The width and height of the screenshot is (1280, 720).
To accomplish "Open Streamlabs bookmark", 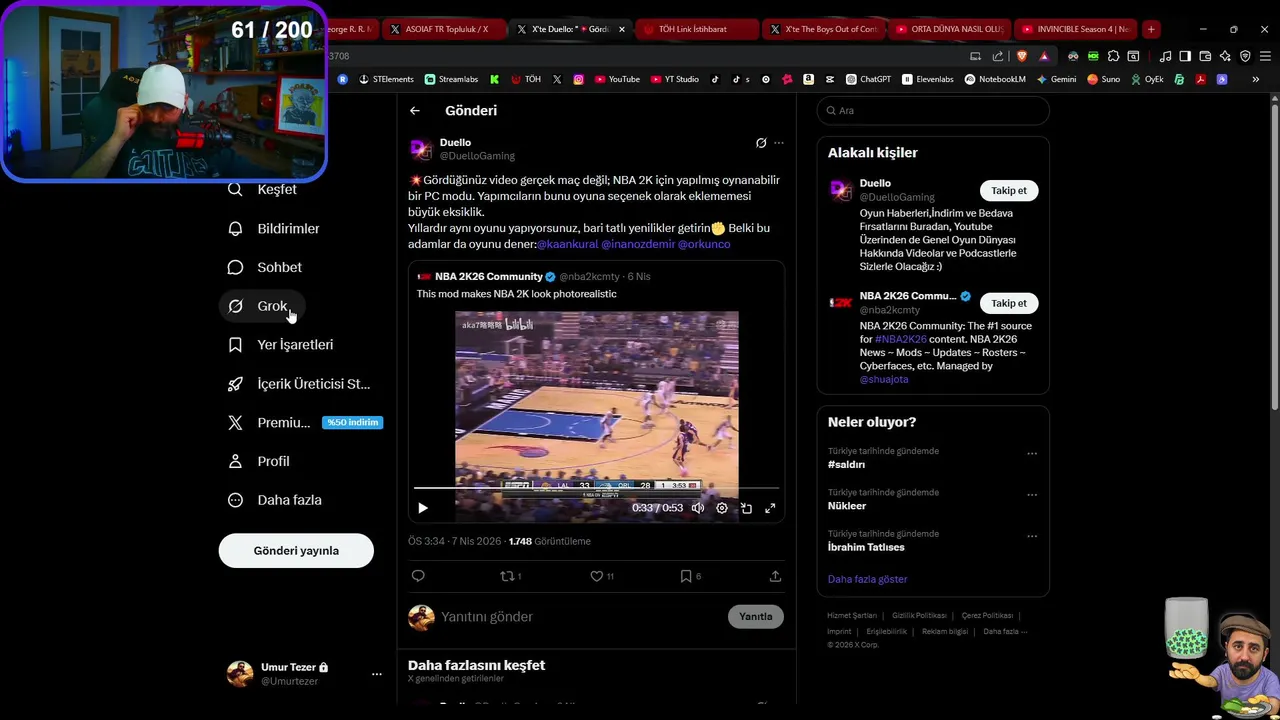I will [451, 79].
